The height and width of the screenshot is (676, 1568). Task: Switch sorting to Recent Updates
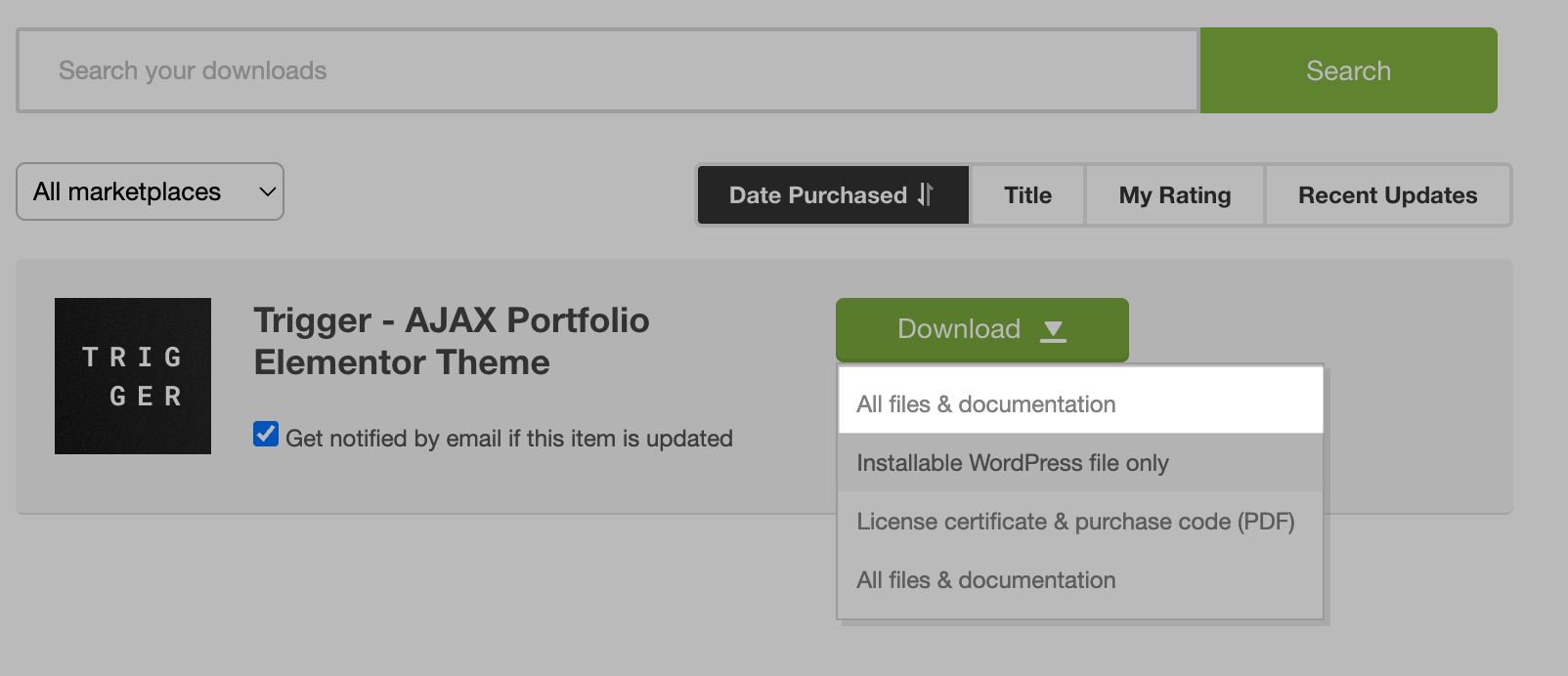pos(1387,195)
